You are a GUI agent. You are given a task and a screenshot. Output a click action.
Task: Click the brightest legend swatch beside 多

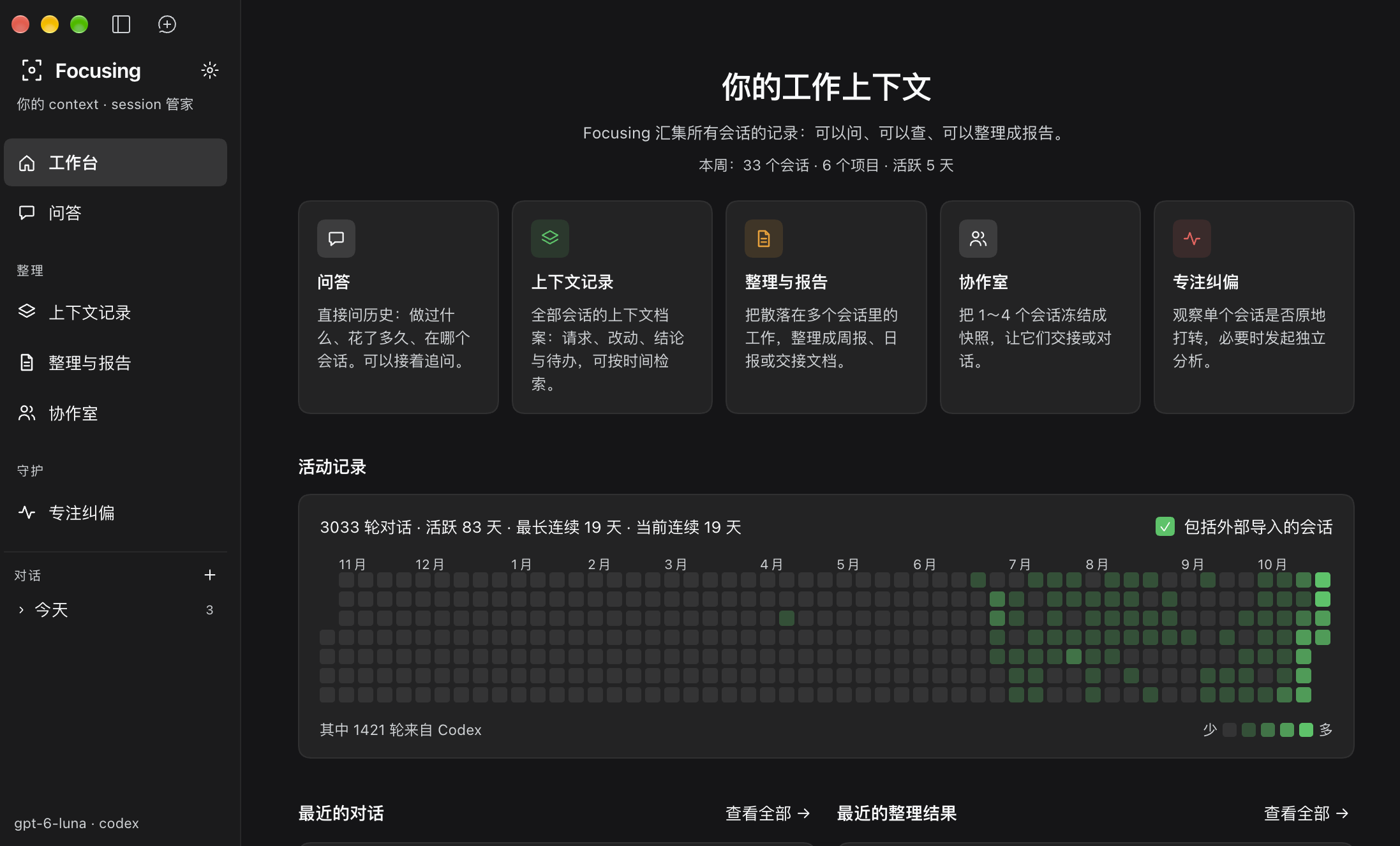click(x=1306, y=730)
